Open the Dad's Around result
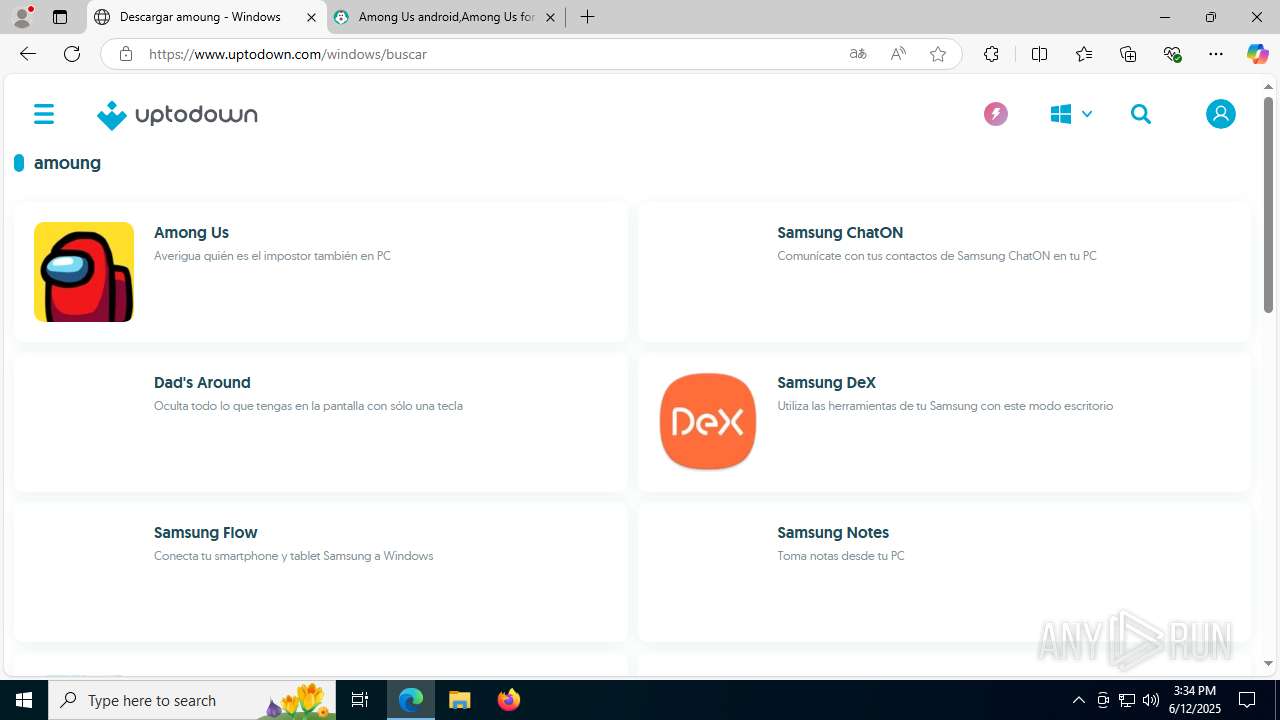1280x720 pixels. 202,382
